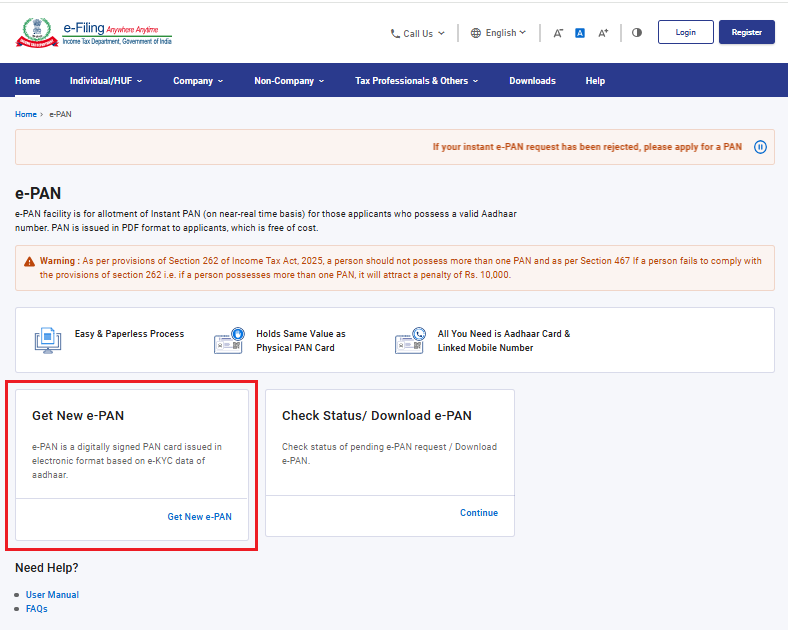The width and height of the screenshot is (788, 630).
Task: Decrease font size with A- icon
Action: 558,33
